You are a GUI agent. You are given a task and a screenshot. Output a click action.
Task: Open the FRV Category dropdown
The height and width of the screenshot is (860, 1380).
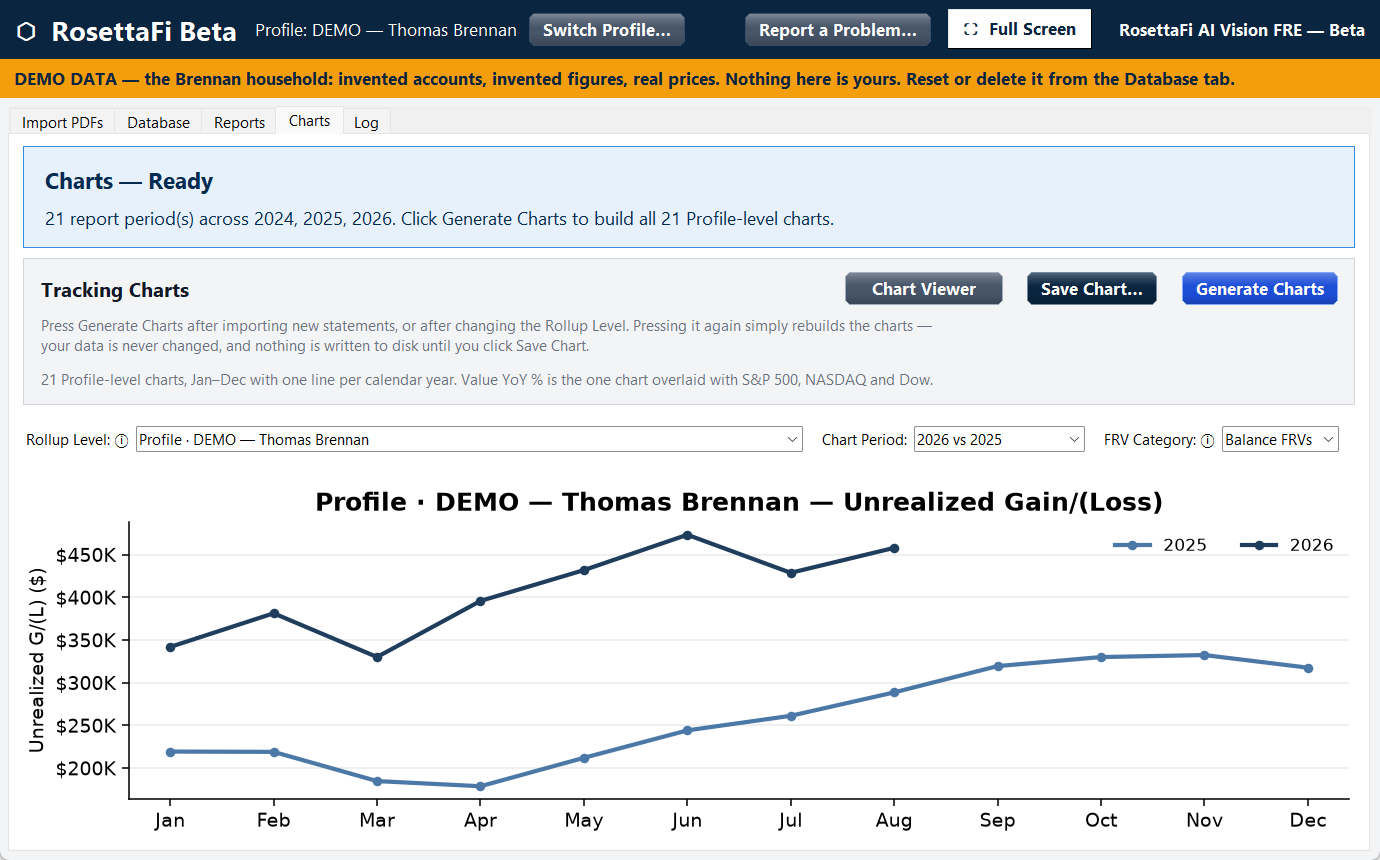(1280, 439)
